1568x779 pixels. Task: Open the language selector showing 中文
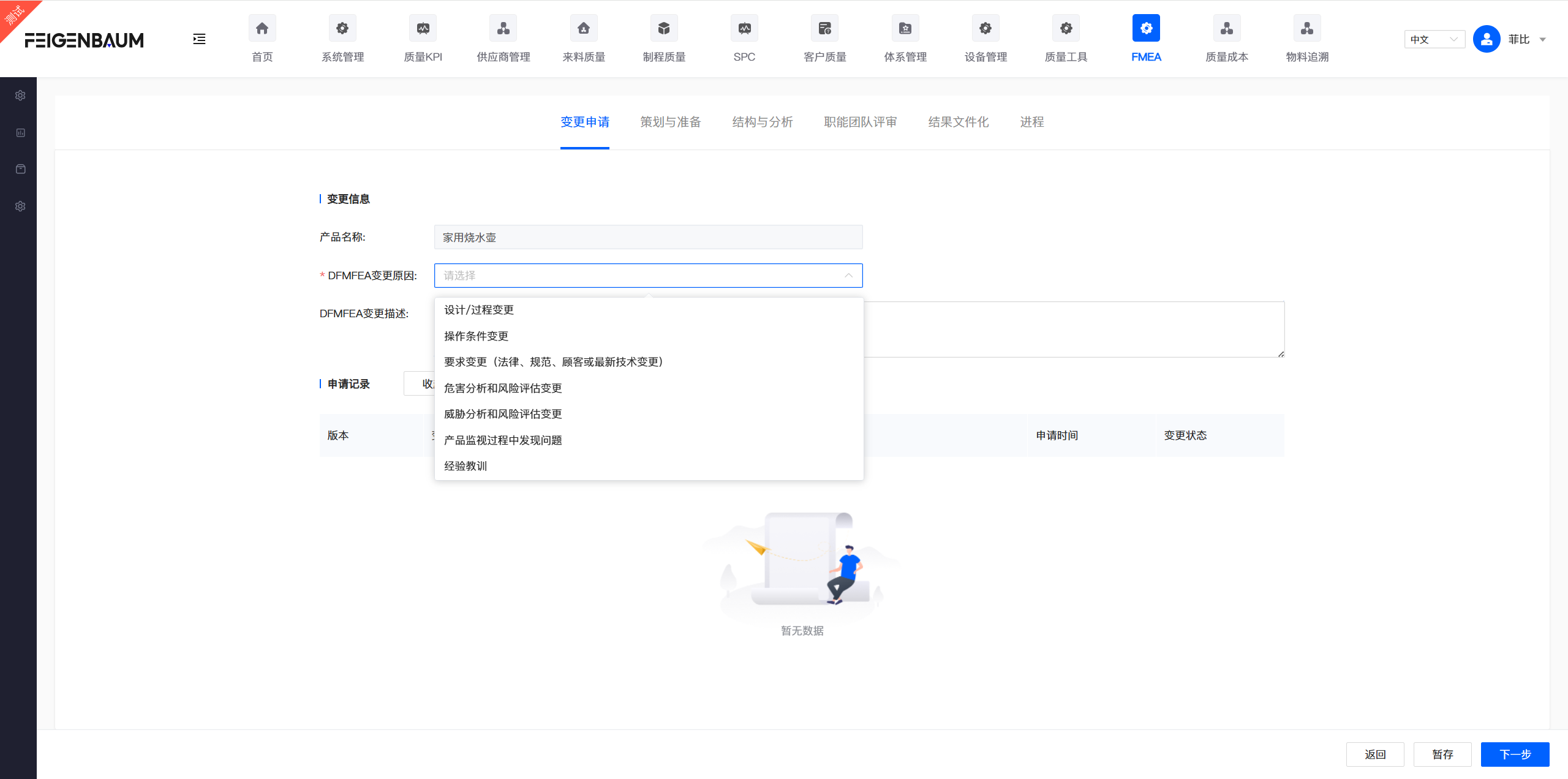point(1434,39)
